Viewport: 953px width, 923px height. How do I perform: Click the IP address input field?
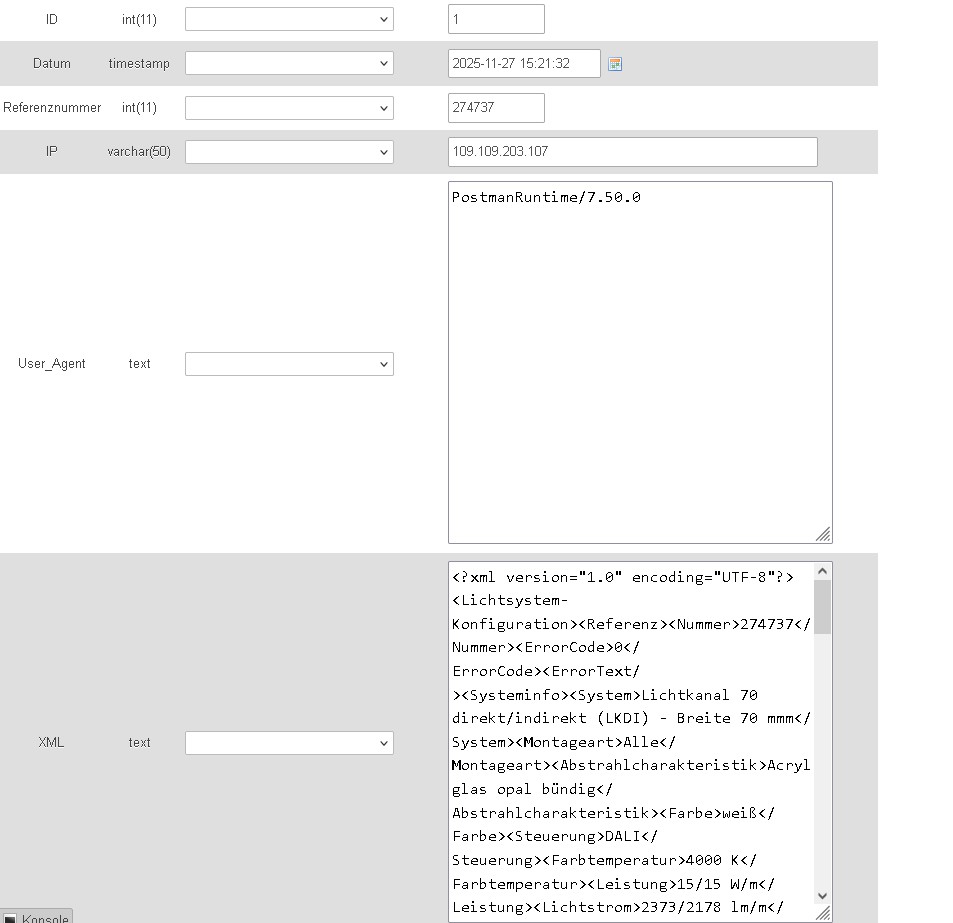(632, 152)
